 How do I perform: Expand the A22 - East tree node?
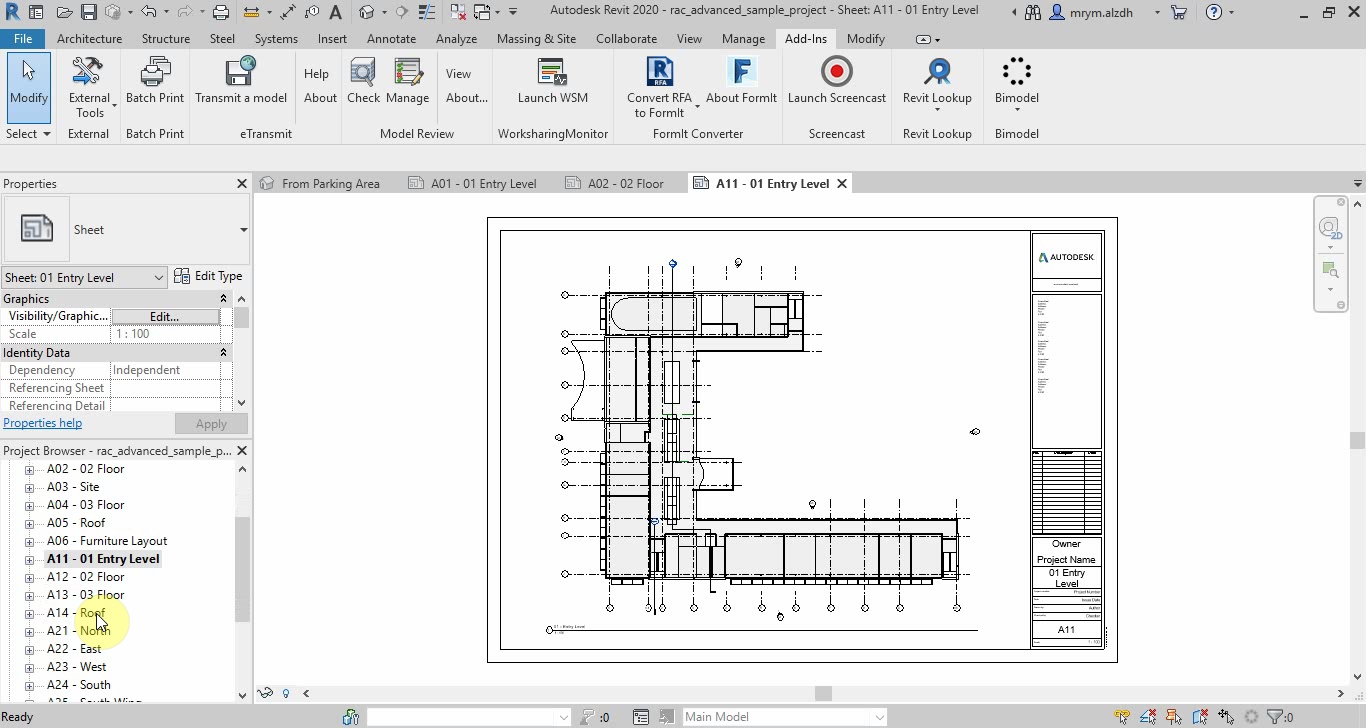(29, 649)
